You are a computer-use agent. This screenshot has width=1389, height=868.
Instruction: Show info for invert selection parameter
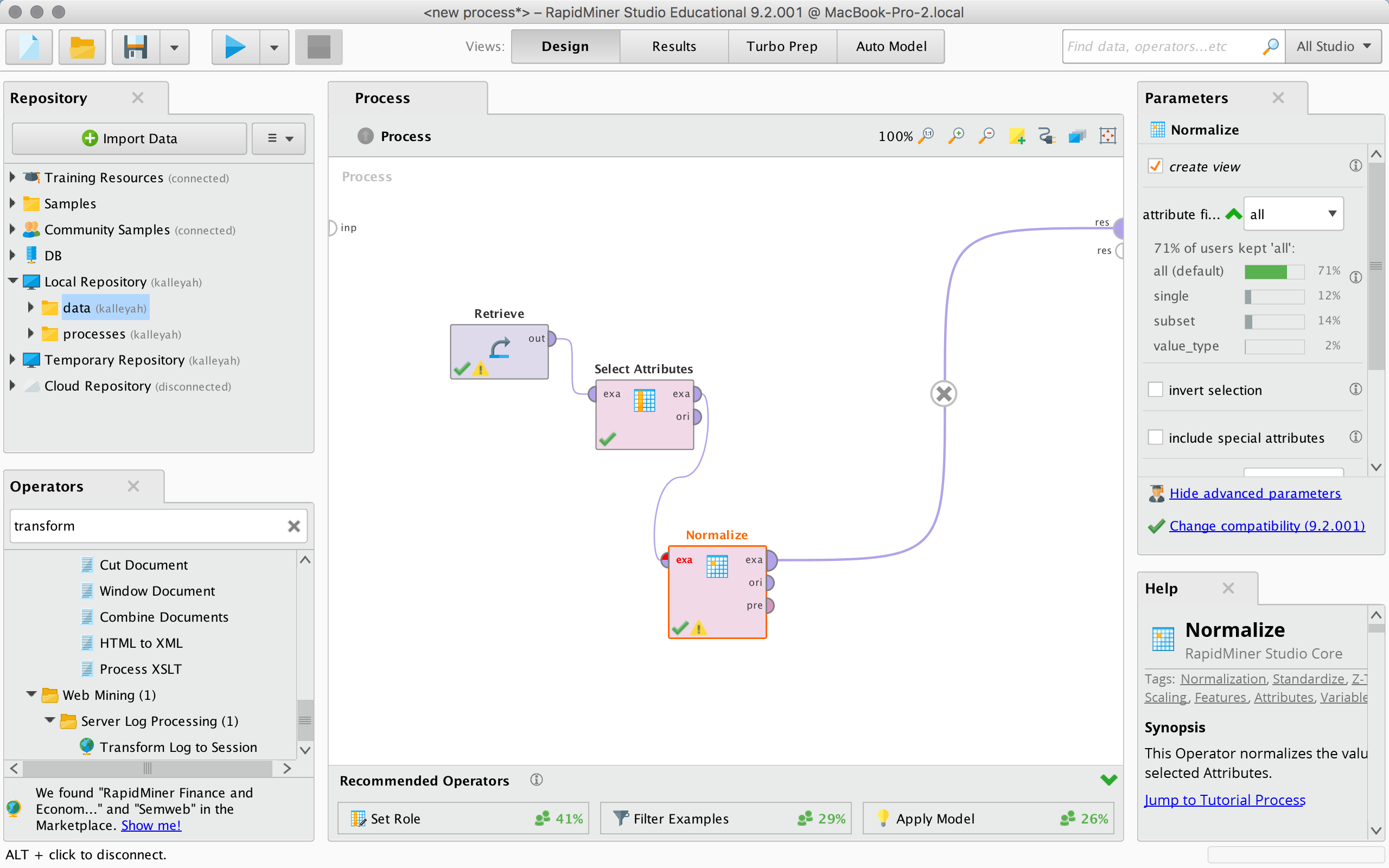(1356, 389)
